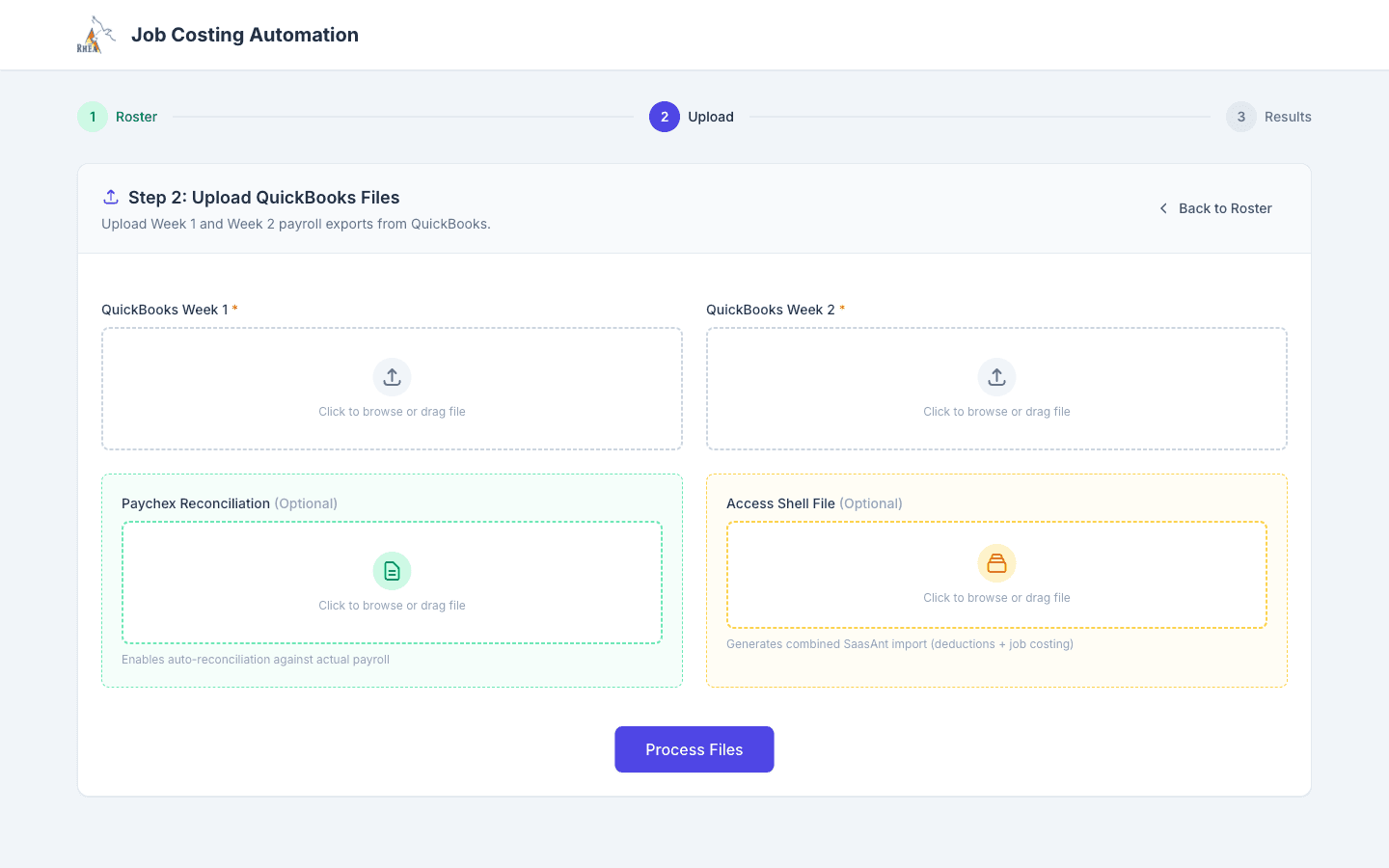This screenshot has height=868, width=1389.
Task: Click the green document icon in Paychex Reconciliation
Action: [x=392, y=571]
